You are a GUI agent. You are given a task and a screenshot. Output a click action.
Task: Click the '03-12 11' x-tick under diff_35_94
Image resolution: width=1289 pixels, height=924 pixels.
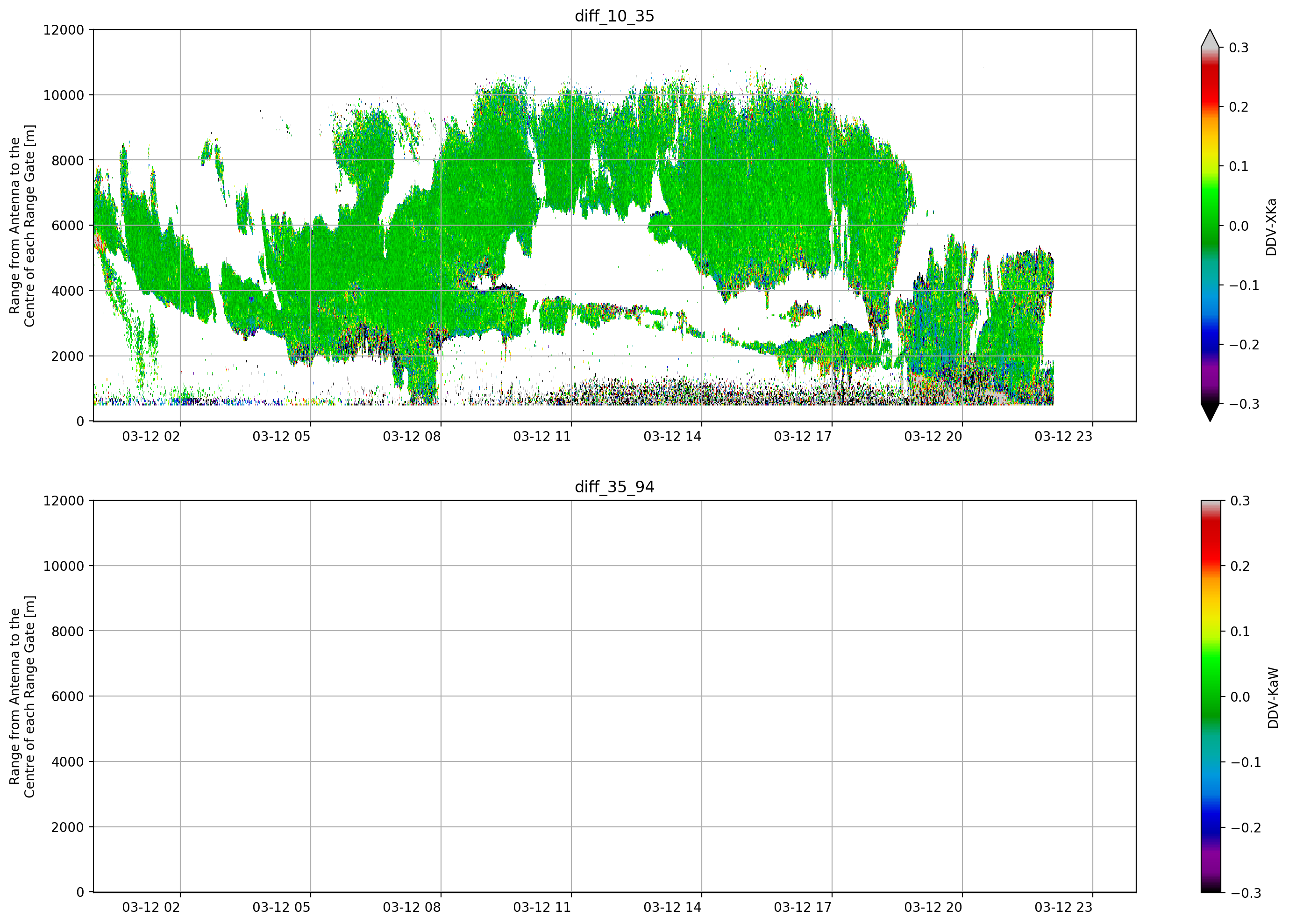(x=542, y=908)
